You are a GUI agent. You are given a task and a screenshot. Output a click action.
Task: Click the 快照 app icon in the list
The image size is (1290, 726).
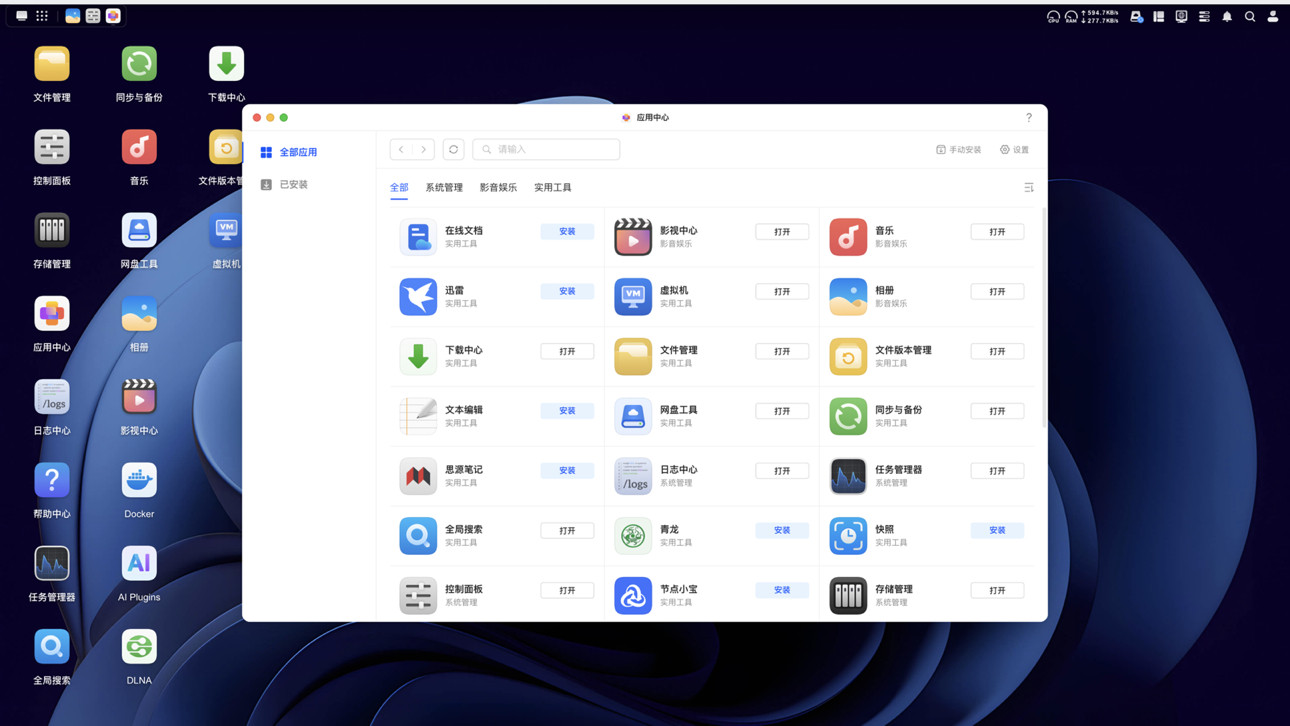click(848, 536)
